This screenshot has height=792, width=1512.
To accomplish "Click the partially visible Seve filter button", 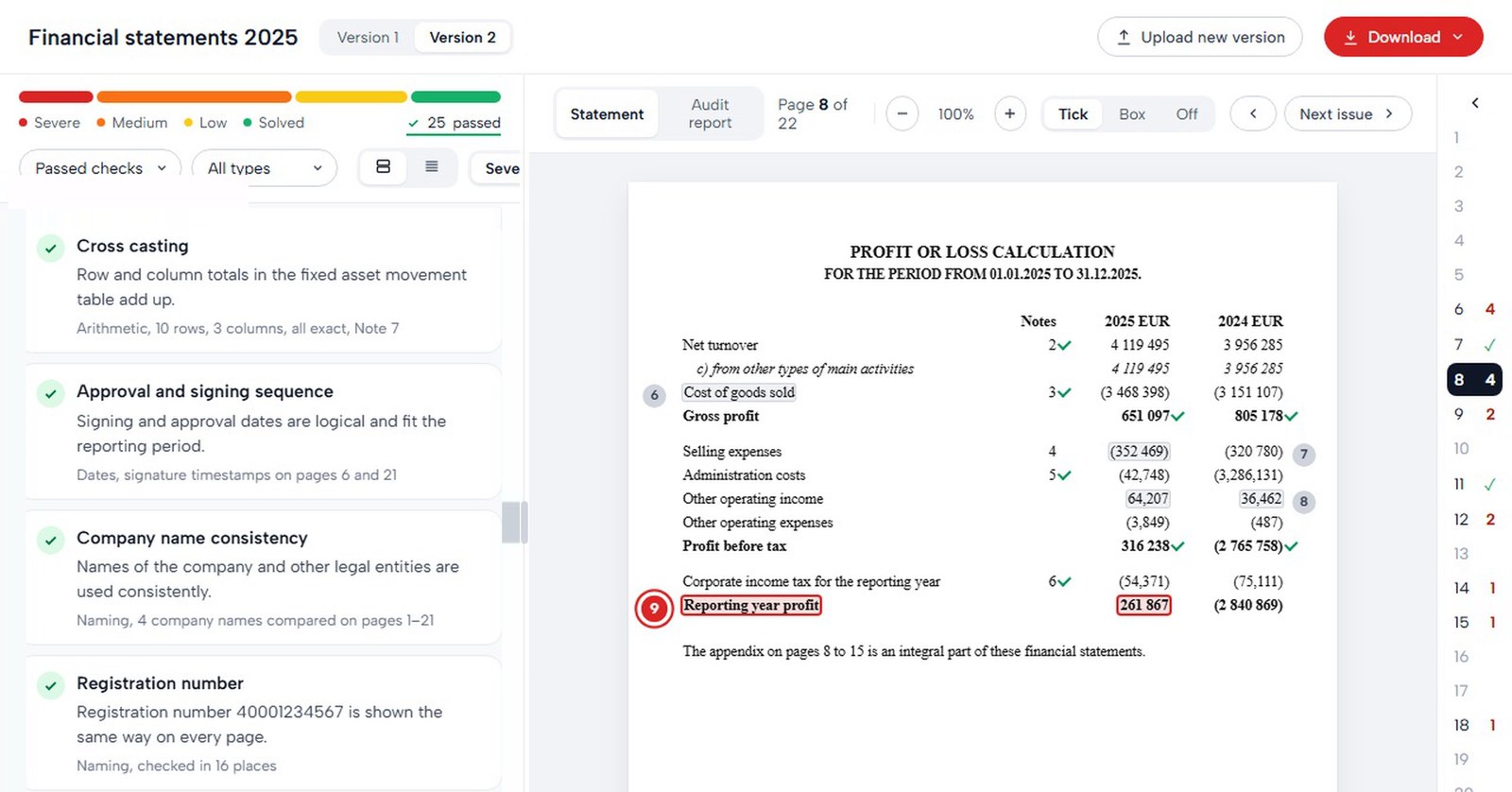I will click(x=497, y=168).
